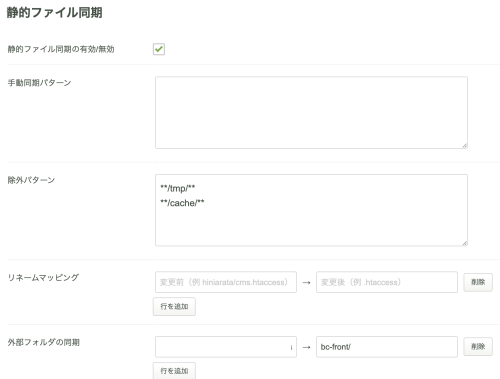Add a row under リネームマッピング
The width and height of the screenshot is (500, 379).
pyautogui.click(x=174, y=306)
